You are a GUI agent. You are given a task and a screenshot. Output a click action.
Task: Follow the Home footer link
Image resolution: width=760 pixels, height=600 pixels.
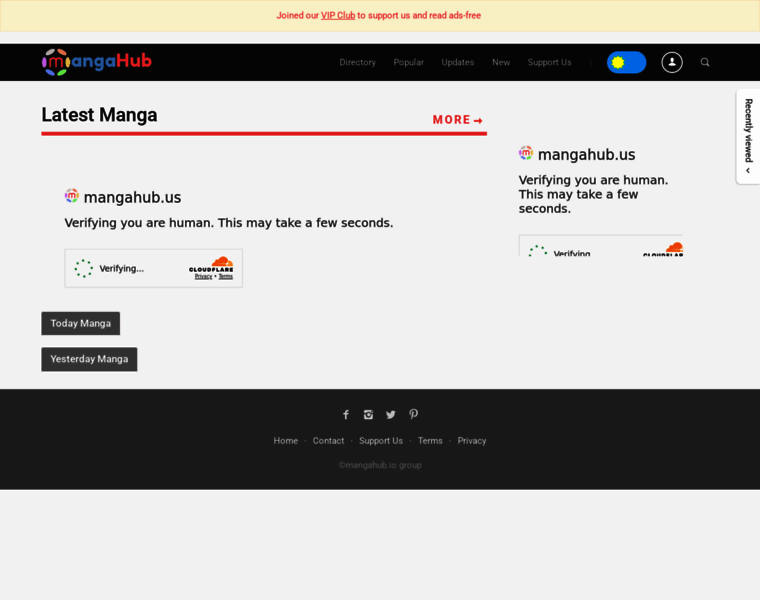[285, 441]
